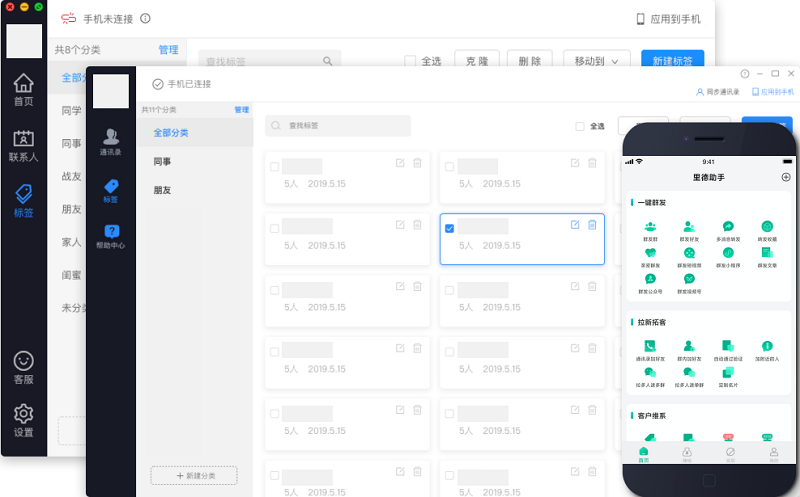Expand the 移动到 dropdown
The image size is (800, 497).
pos(596,61)
